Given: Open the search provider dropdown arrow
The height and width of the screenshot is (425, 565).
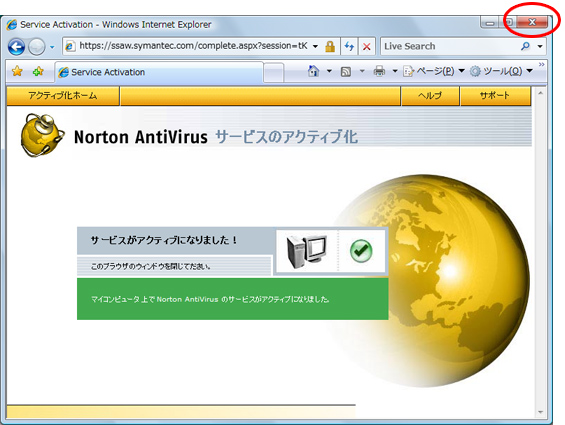Looking at the screenshot, I should coord(540,46).
